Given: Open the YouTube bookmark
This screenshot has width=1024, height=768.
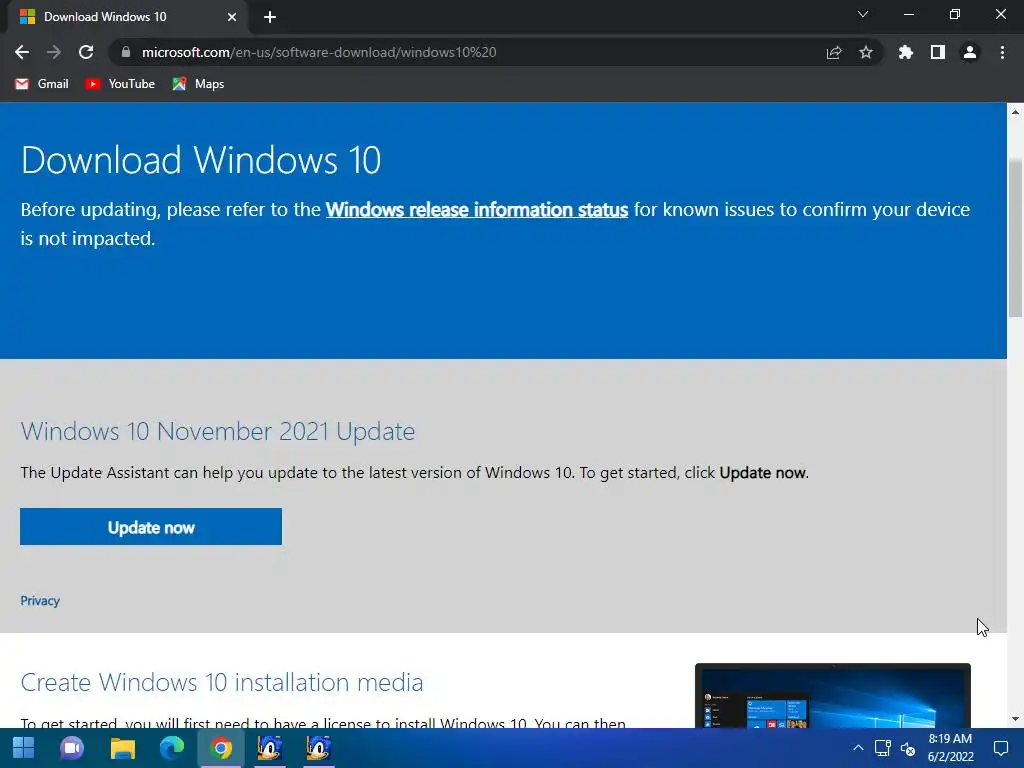Looking at the screenshot, I should 120,84.
